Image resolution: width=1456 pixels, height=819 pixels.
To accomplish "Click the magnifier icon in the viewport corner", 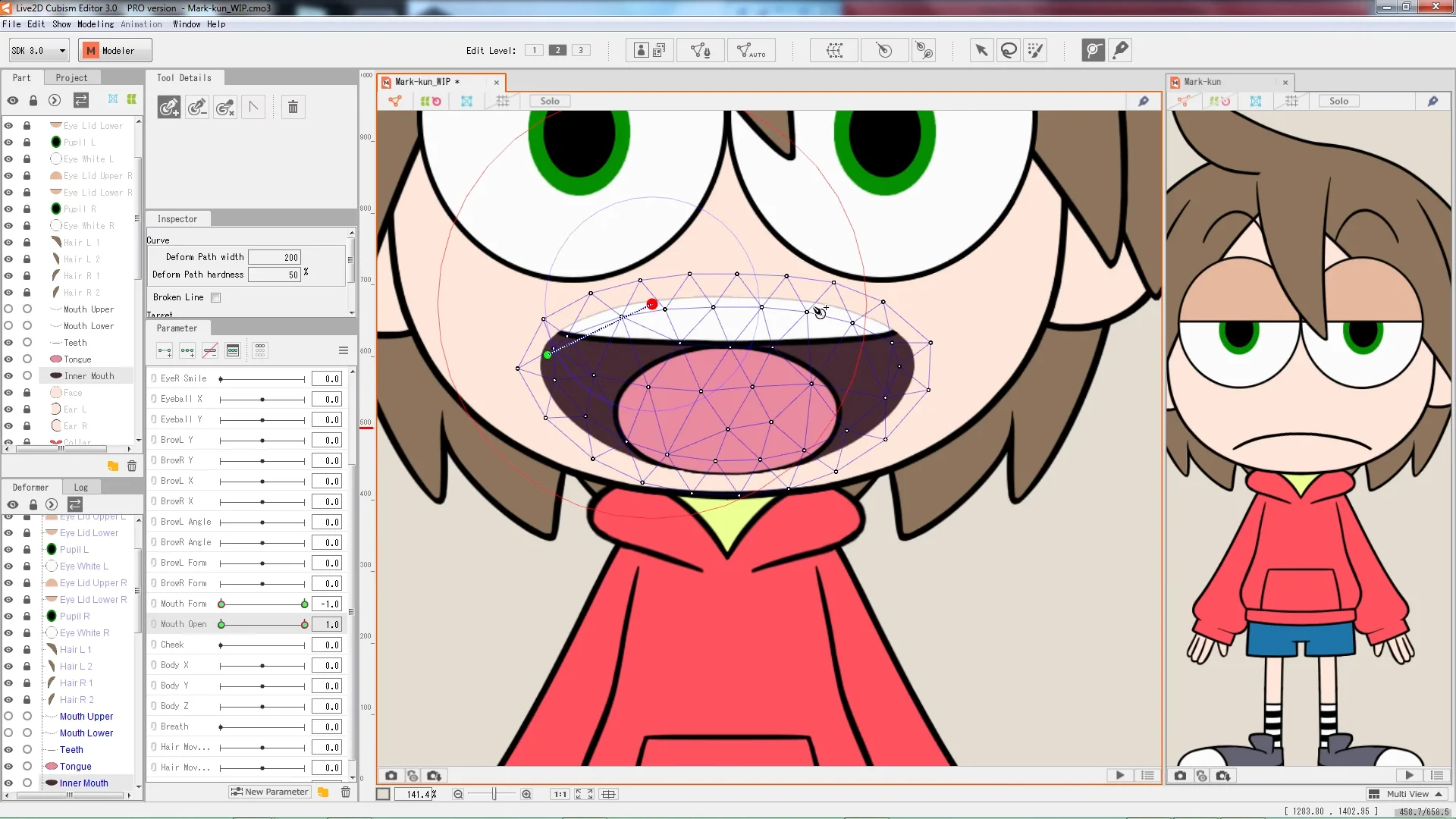I will [x=1144, y=101].
